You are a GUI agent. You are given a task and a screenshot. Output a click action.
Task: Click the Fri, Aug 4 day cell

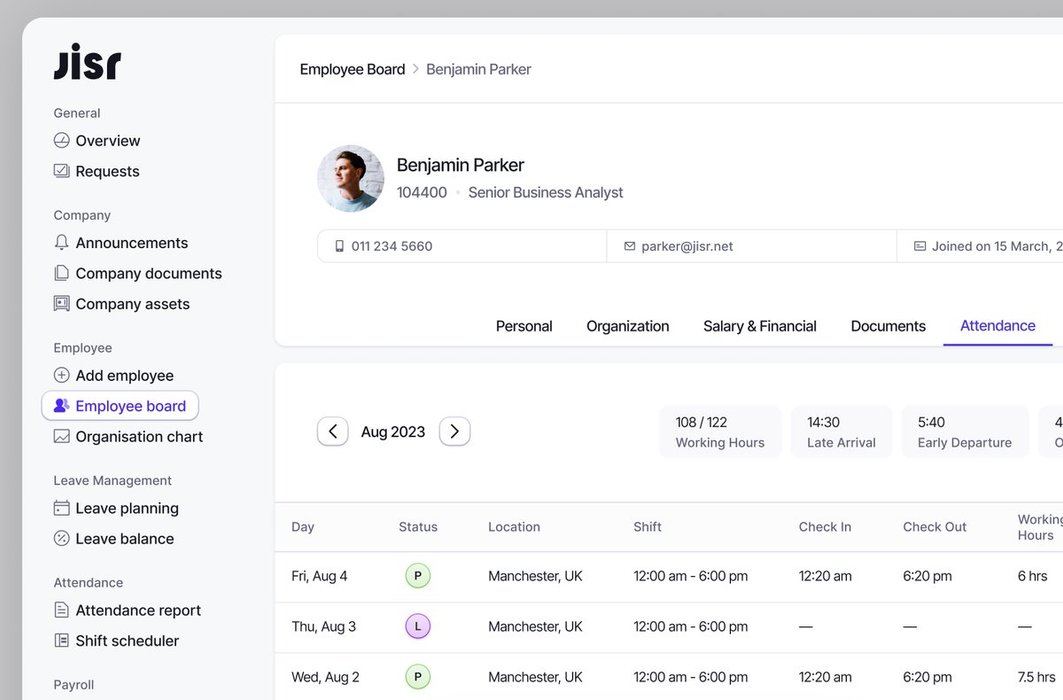(x=319, y=576)
